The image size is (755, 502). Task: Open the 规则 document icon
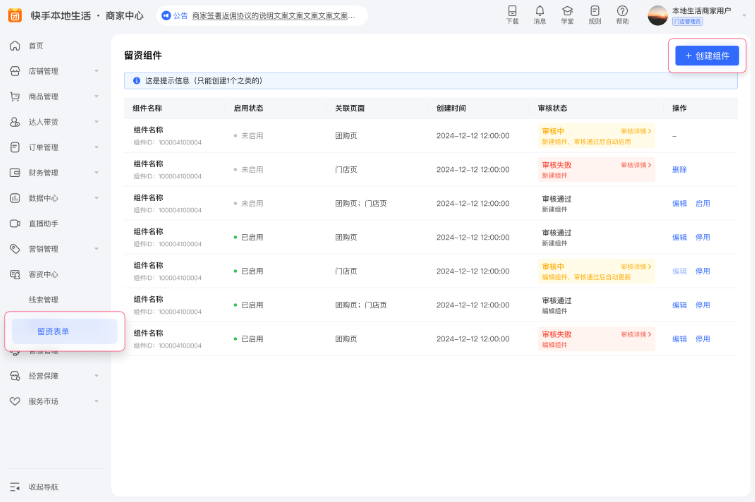tap(595, 11)
